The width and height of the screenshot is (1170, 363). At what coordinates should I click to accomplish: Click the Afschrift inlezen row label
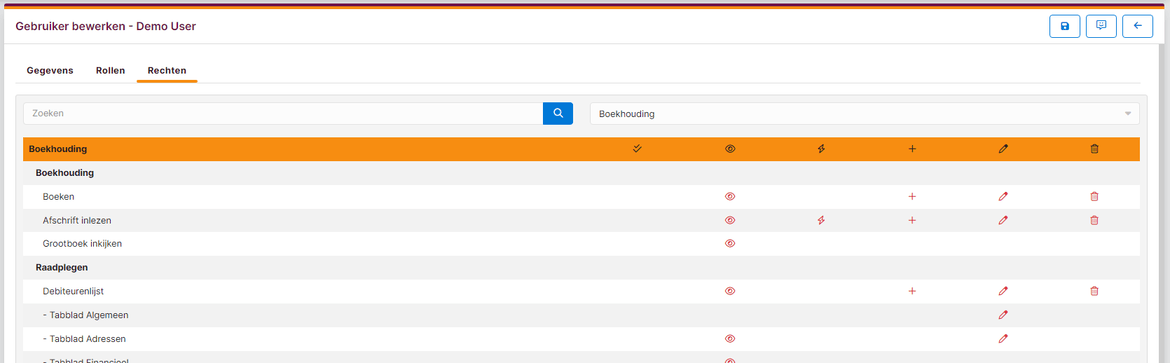tap(78, 220)
